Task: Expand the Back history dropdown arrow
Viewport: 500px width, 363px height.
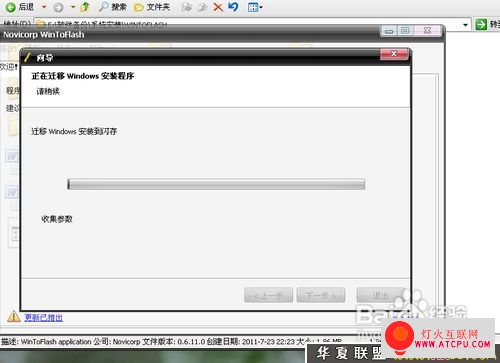Action: tap(44, 7)
